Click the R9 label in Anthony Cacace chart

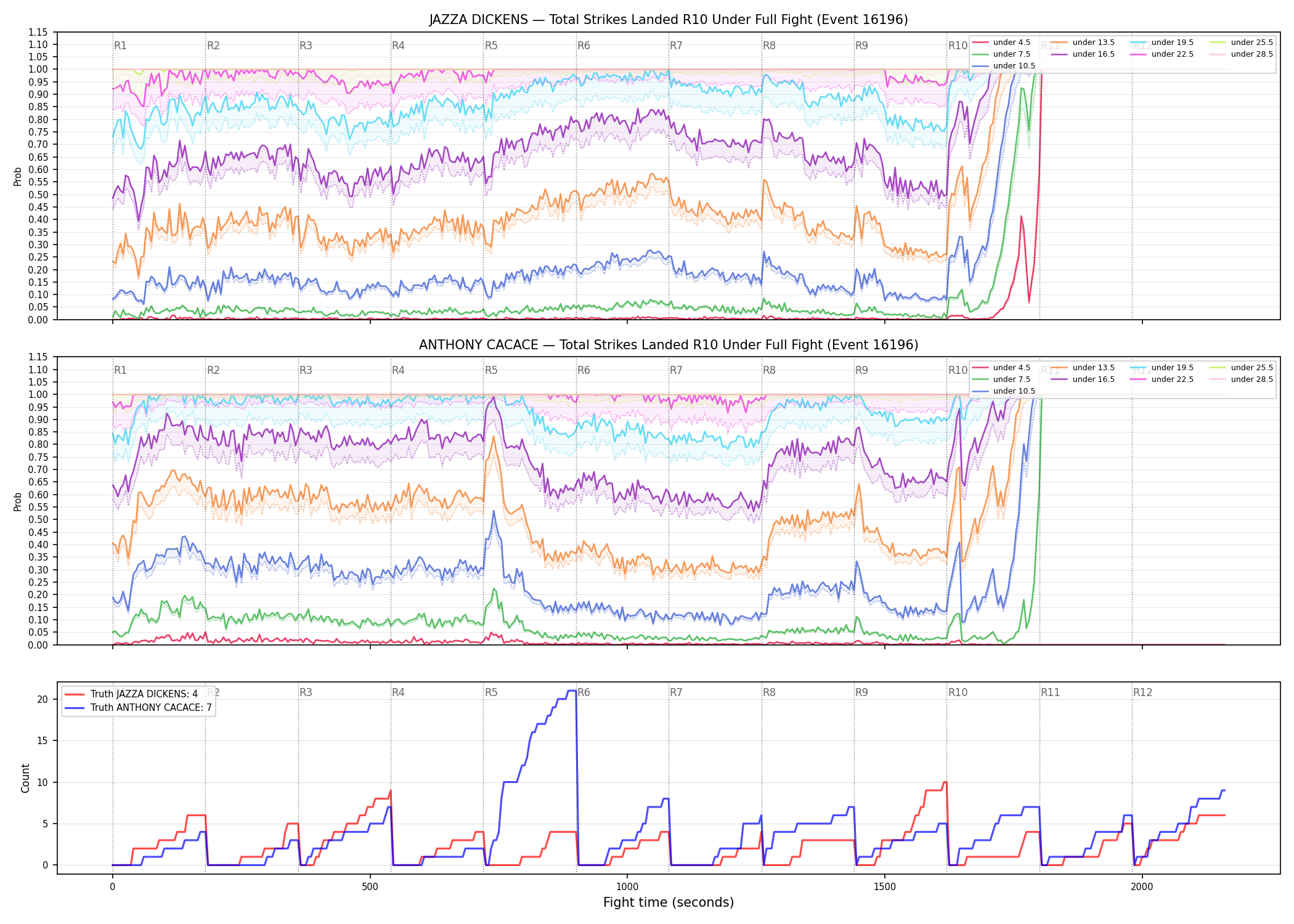[x=861, y=370]
